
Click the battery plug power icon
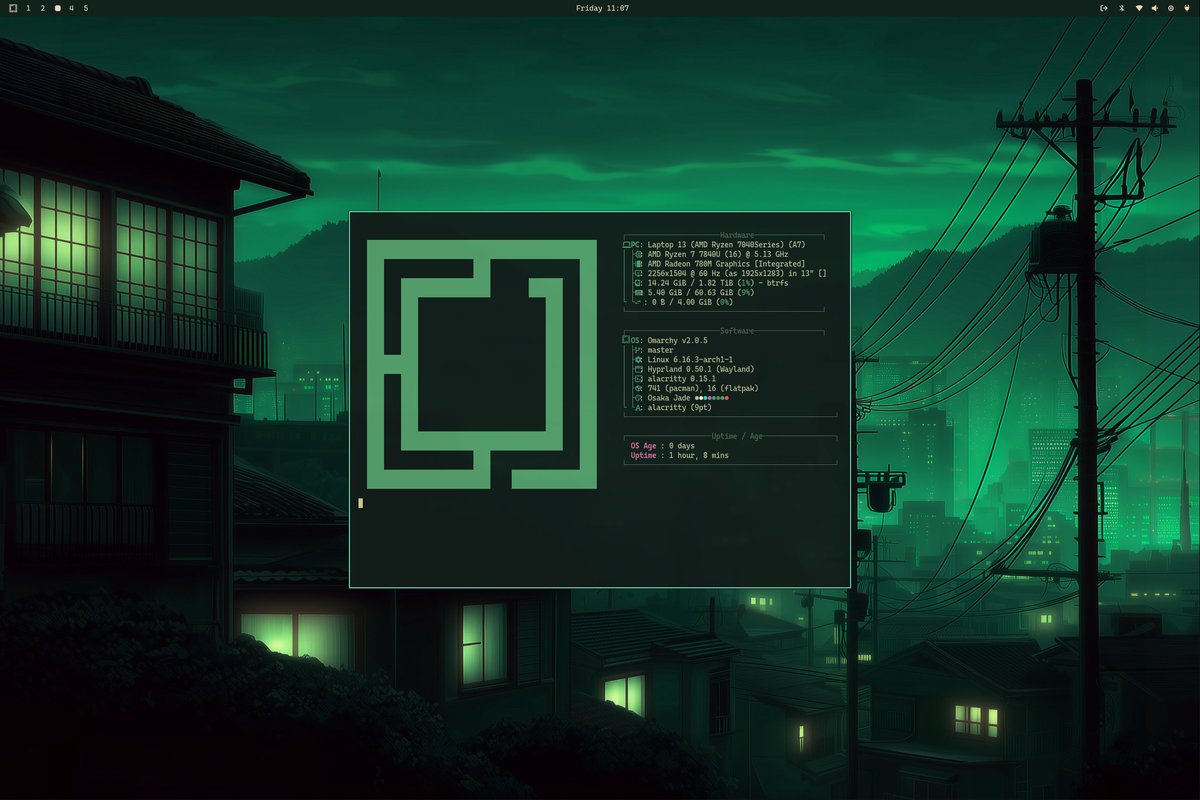click(1187, 8)
